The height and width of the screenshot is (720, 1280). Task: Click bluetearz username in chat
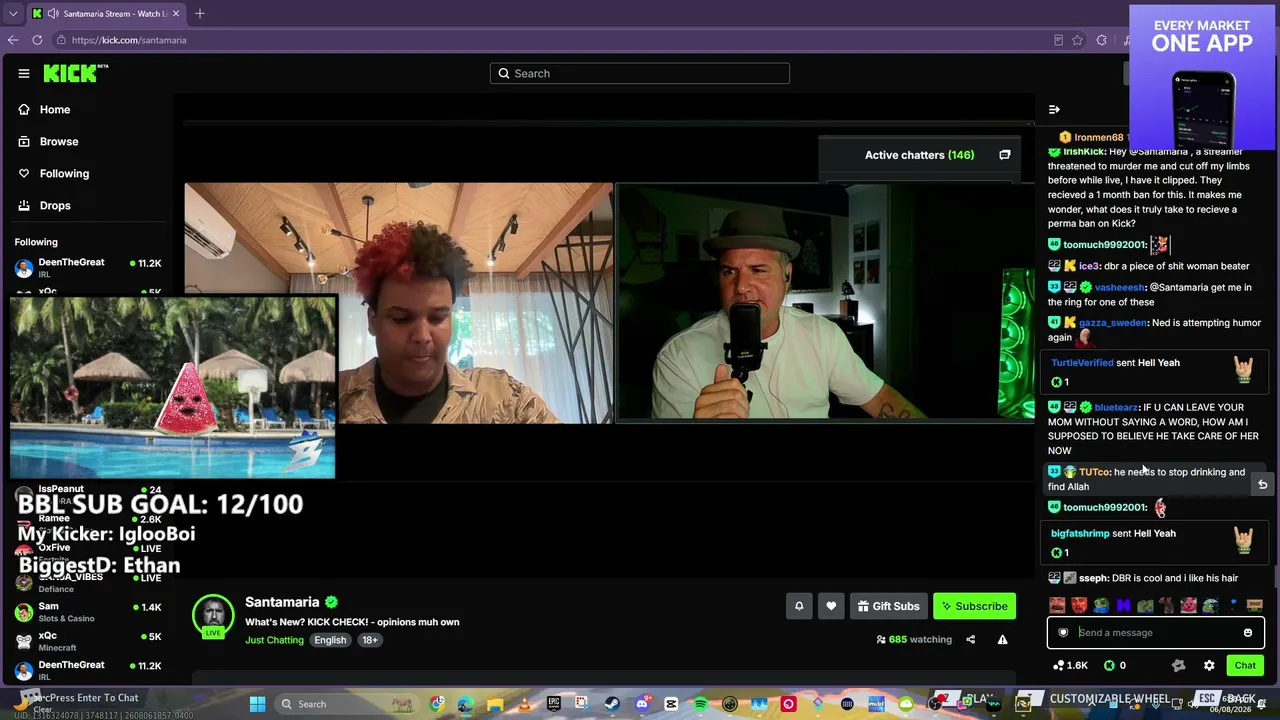click(1116, 408)
